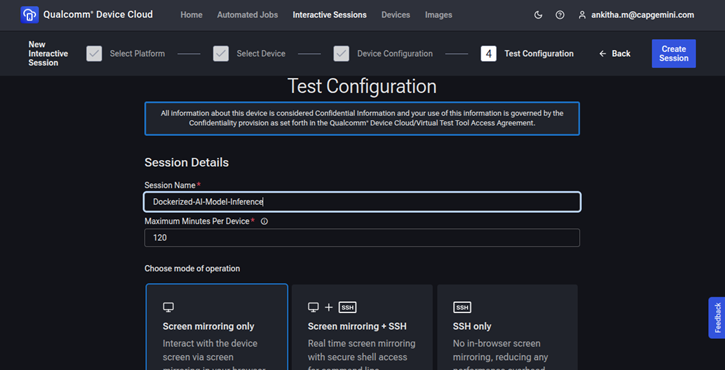Jump to Device Configuration step label

click(395, 54)
